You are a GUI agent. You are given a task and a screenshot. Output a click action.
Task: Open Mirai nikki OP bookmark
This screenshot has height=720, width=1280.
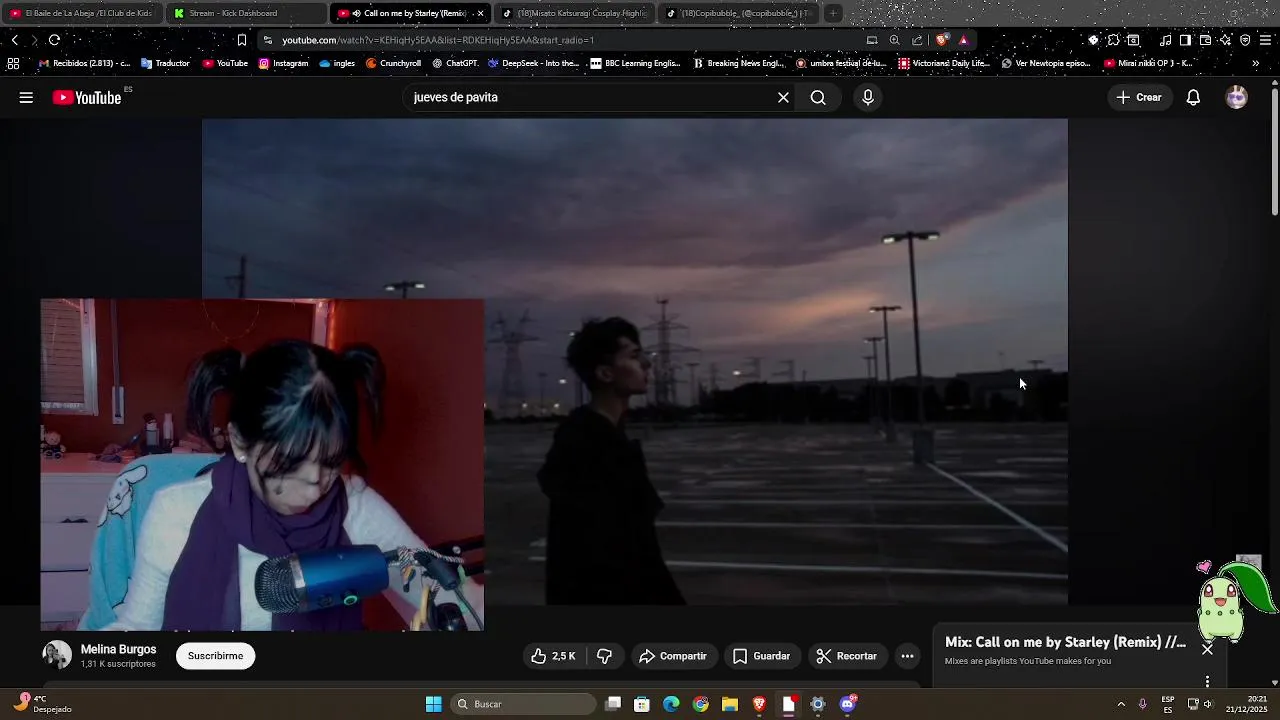point(1148,63)
